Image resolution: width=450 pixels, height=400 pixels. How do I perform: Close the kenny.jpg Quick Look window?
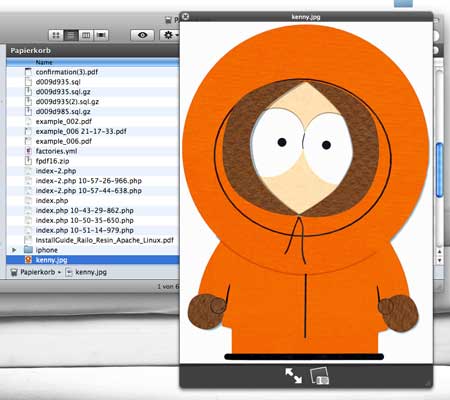186,16
